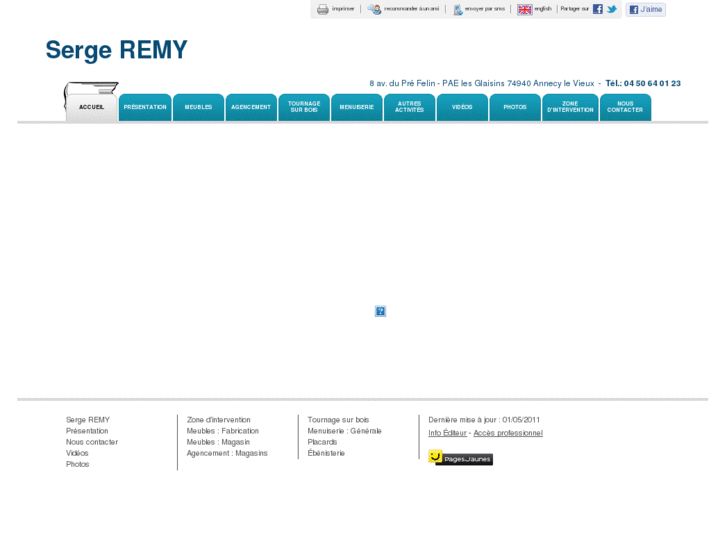Switch language via the UK flag icon
The width and height of the screenshot is (727, 545).
point(524,9)
